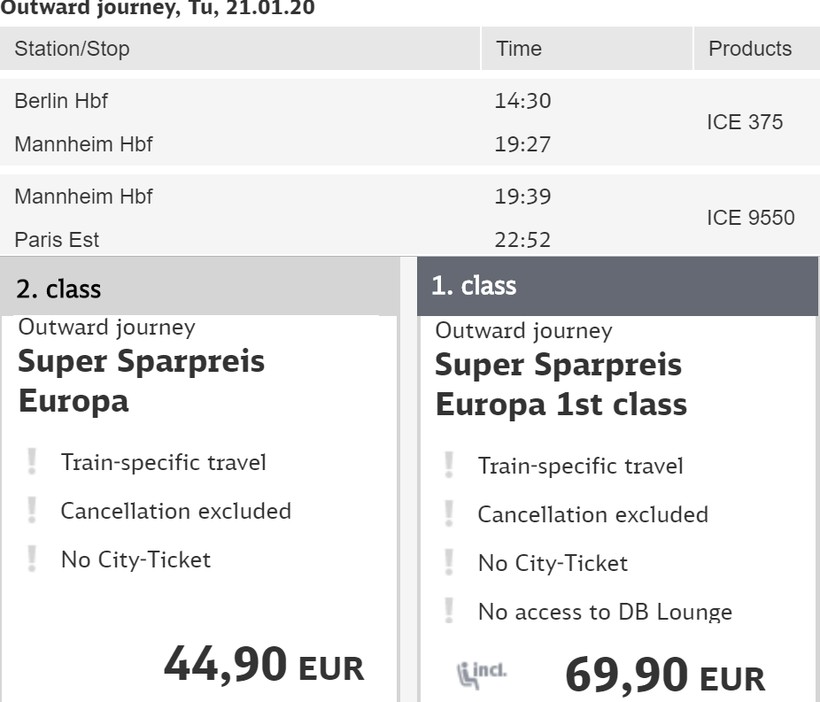Select the 1. class tab
The height and width of the screenshot is (702, 820).
617,286
